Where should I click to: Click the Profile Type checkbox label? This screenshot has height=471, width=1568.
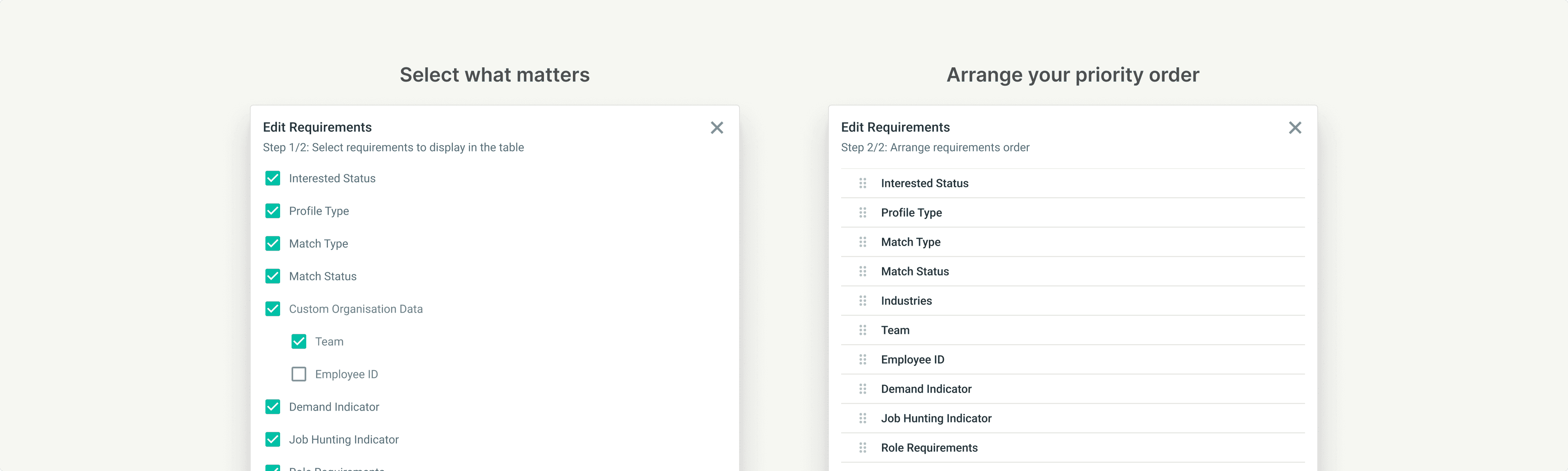tap(318, 211)
